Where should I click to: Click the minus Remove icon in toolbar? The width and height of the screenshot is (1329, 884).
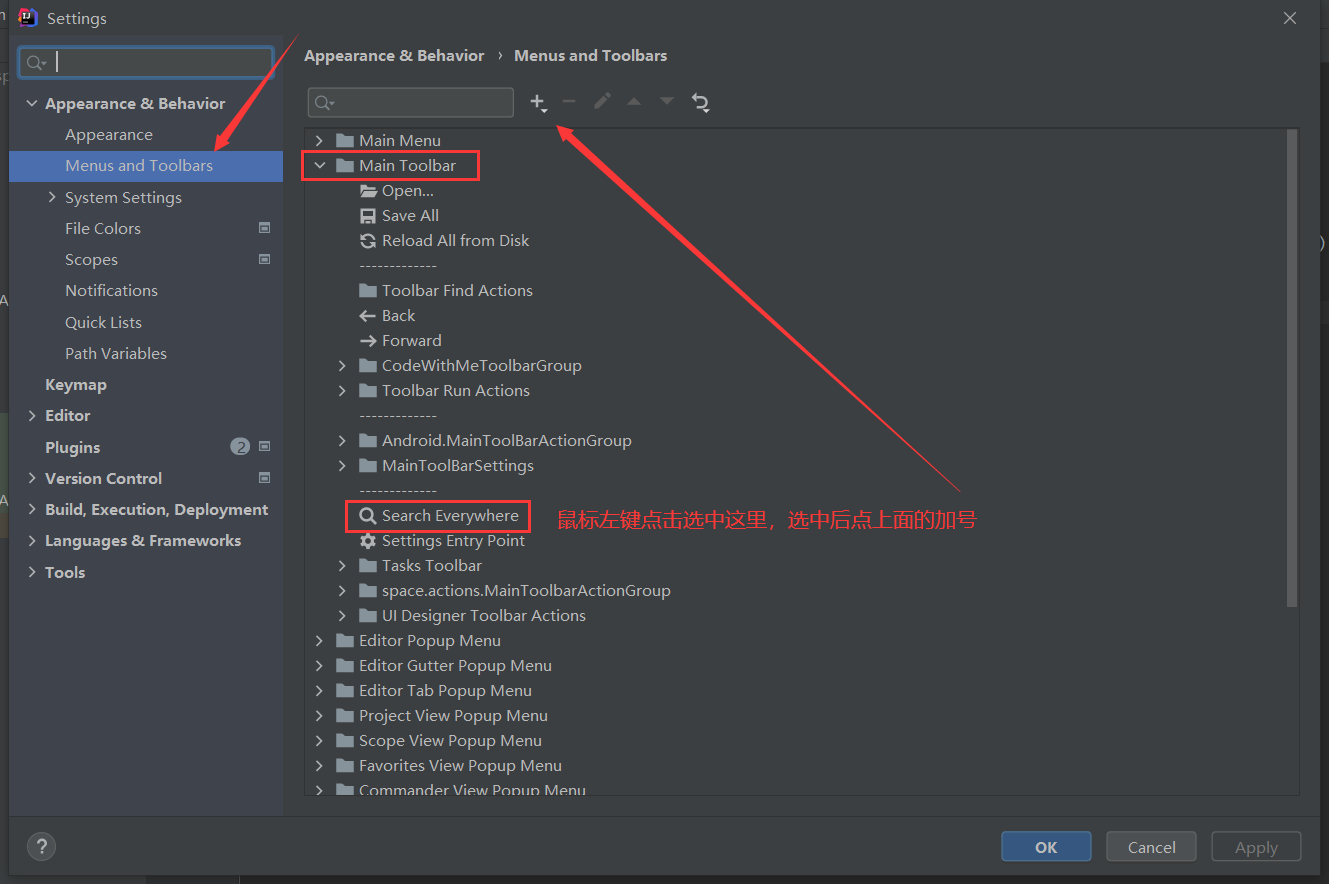point(569,102)
